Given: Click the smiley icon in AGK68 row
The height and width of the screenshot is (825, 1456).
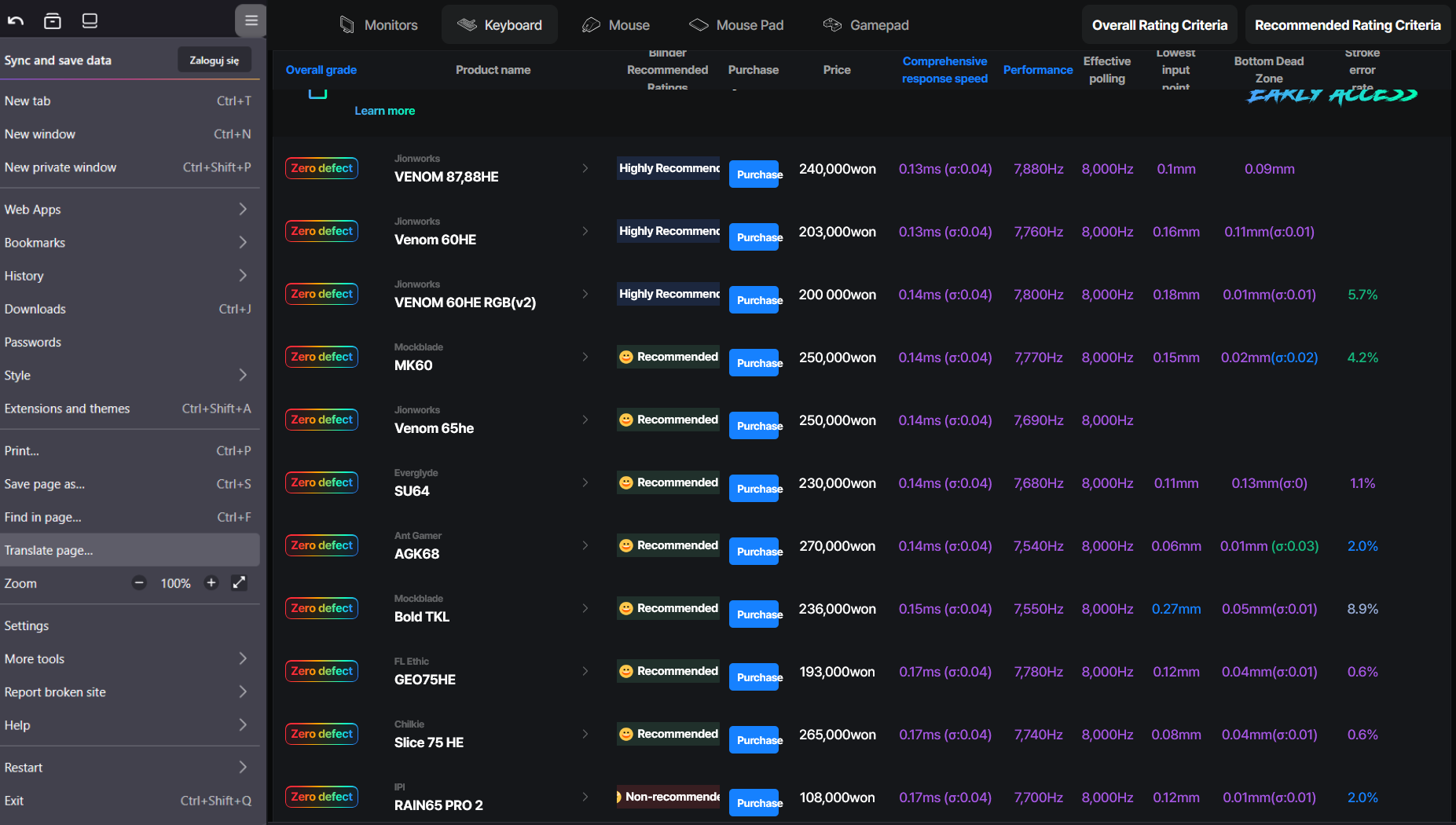Looking at the screenshot, I should click(x=626, y=545).
